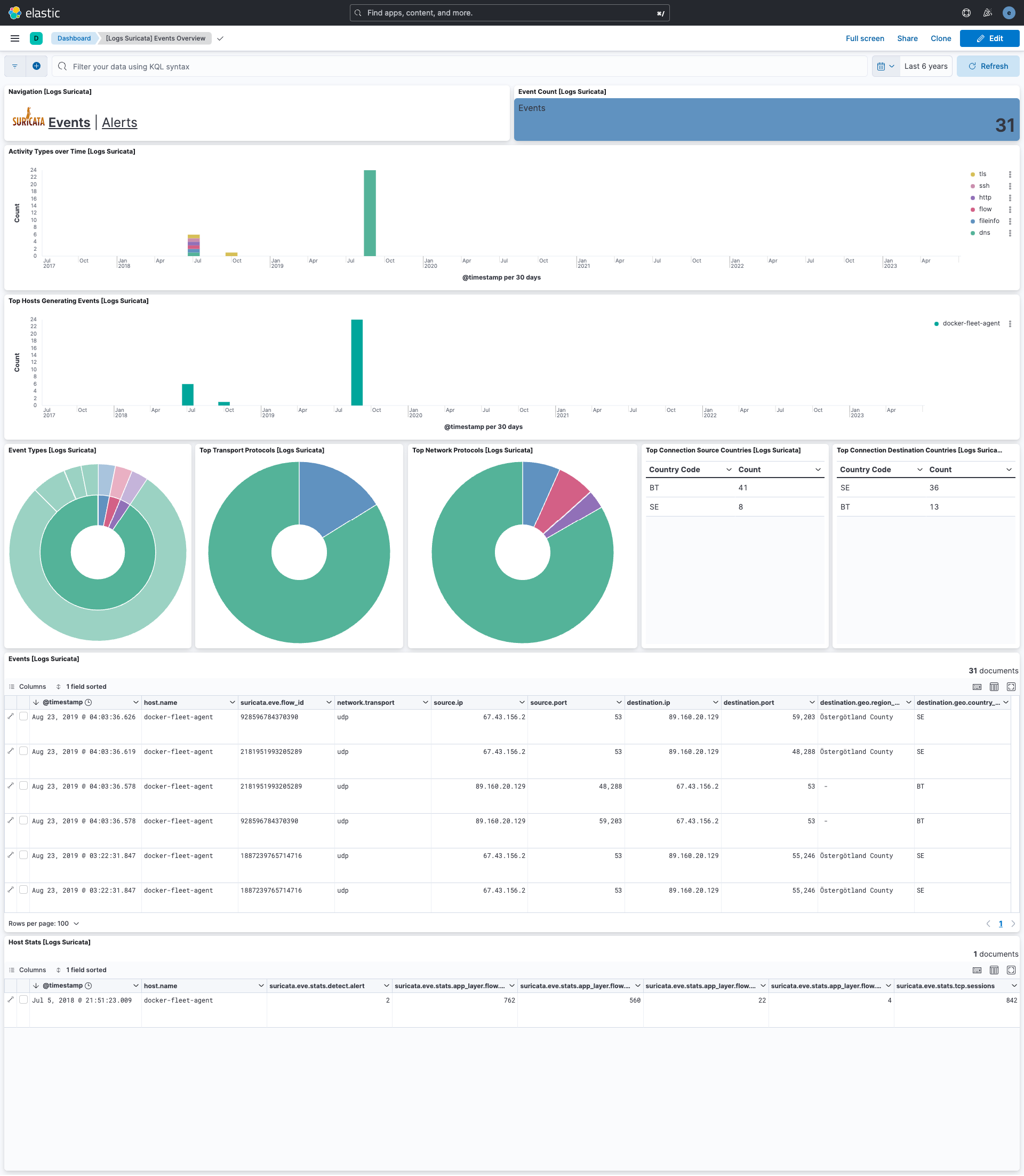
Task: Open the saved query filter menu icon
Action: click(x=15, y=66)
